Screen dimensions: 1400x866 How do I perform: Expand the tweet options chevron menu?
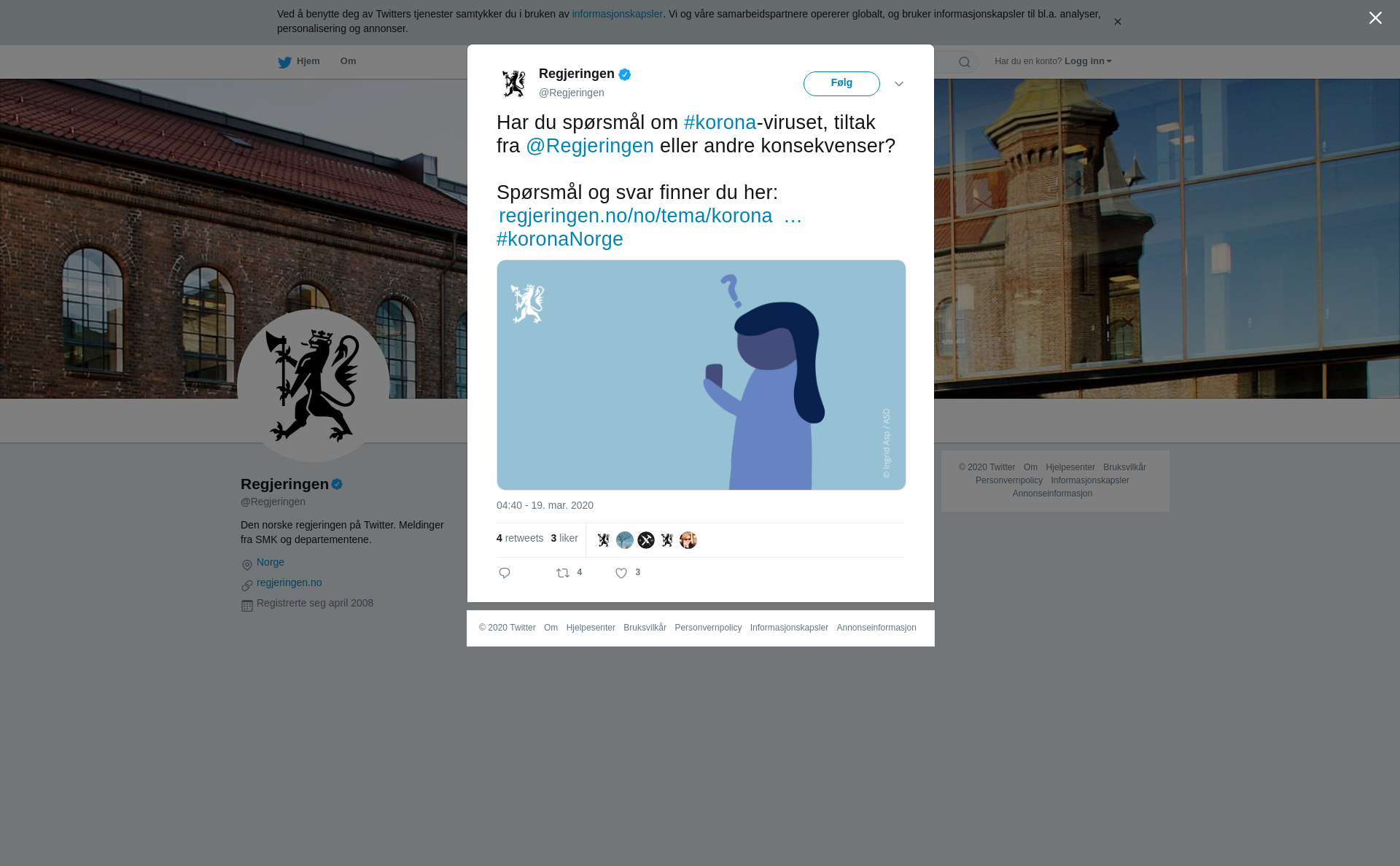(899, 85)
